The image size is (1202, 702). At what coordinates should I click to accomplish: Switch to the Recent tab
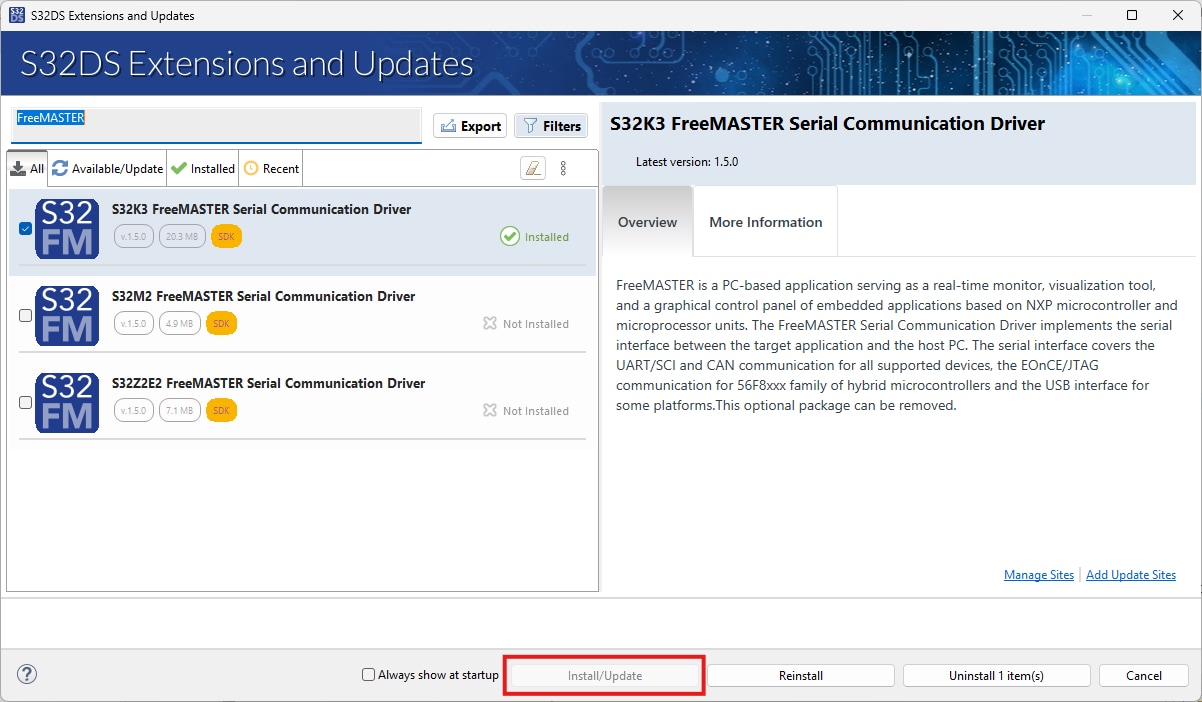tap(271, 169)
